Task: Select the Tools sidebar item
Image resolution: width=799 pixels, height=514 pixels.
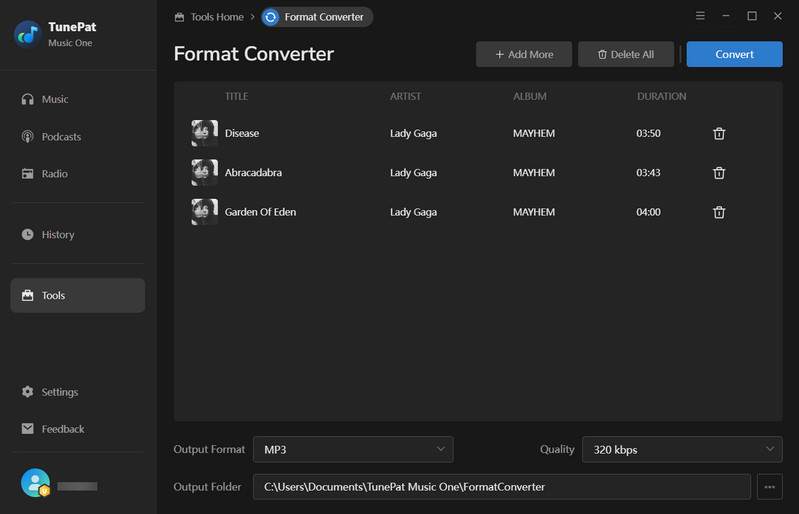Action: (x=77, y=295)
